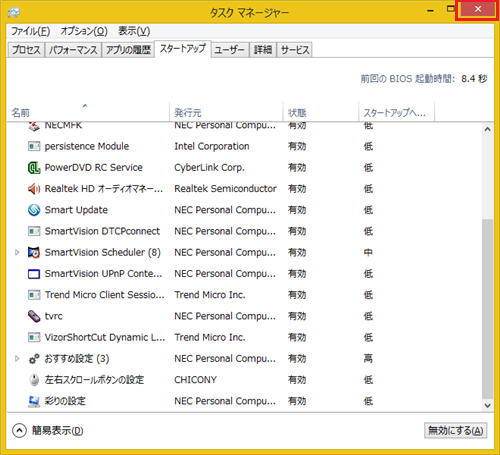Open the オプション(O) menu
Screen dimensions: 500x455
(84, 31)
